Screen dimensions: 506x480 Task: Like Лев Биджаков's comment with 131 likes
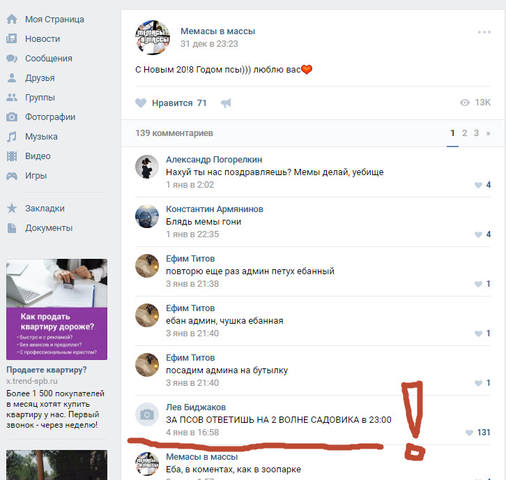[x=469, y=433]
